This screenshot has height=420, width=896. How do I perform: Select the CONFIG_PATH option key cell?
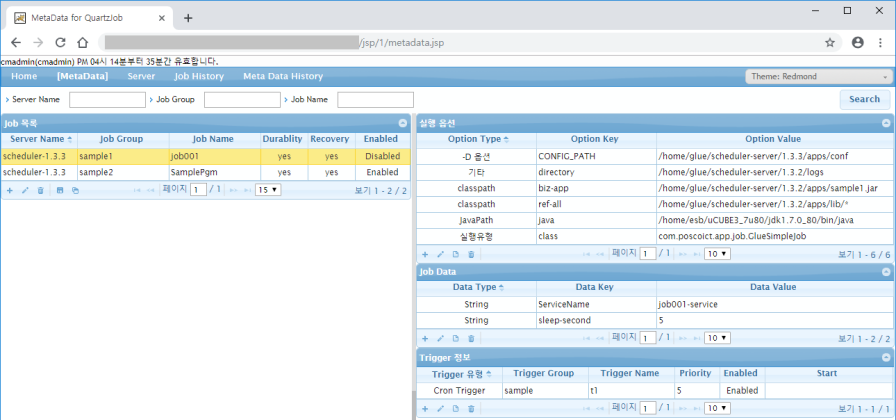coord(596,155)
